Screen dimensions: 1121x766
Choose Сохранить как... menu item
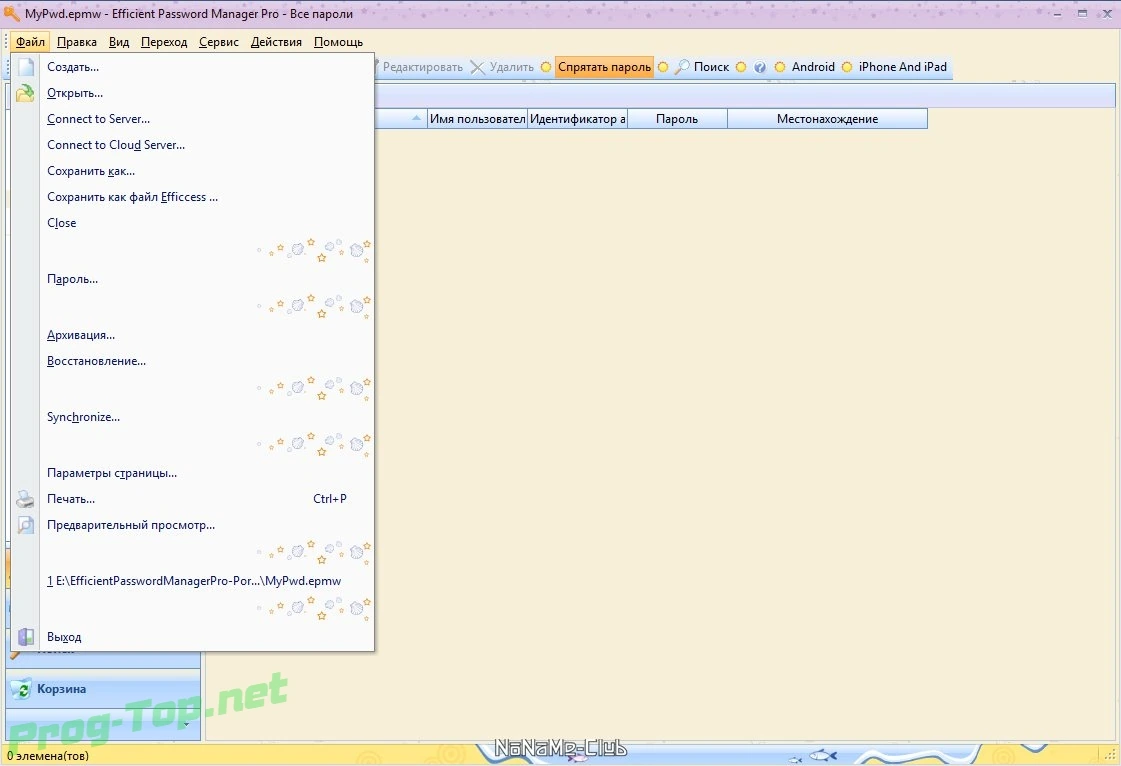point(192,171)
